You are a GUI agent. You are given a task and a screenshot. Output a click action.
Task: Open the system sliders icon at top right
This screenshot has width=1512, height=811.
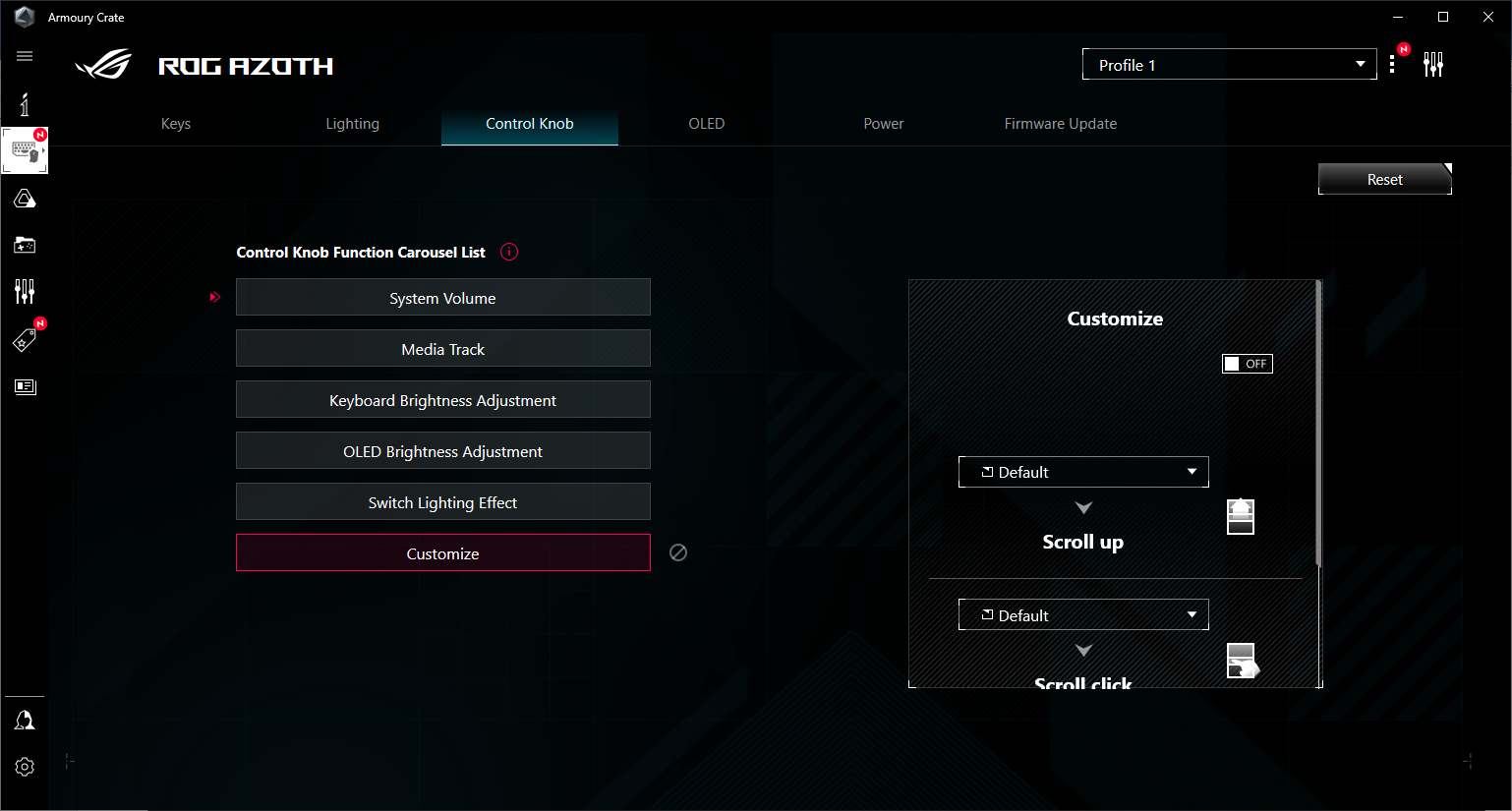(1433, 65)
